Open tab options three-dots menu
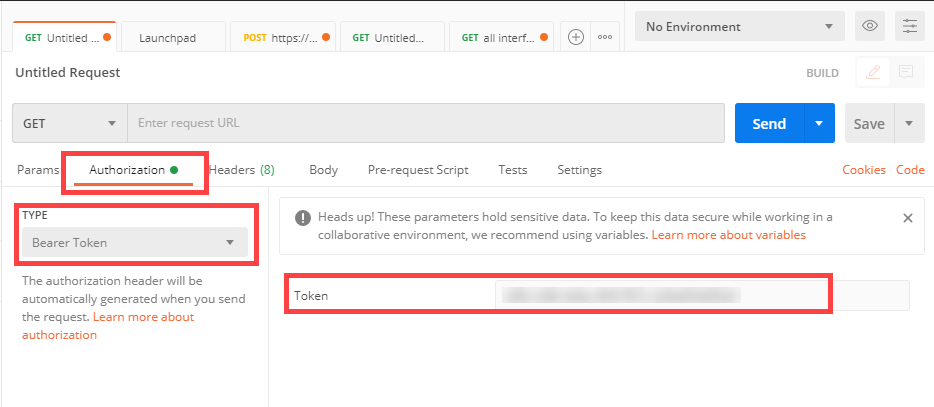 coord(605,37)
